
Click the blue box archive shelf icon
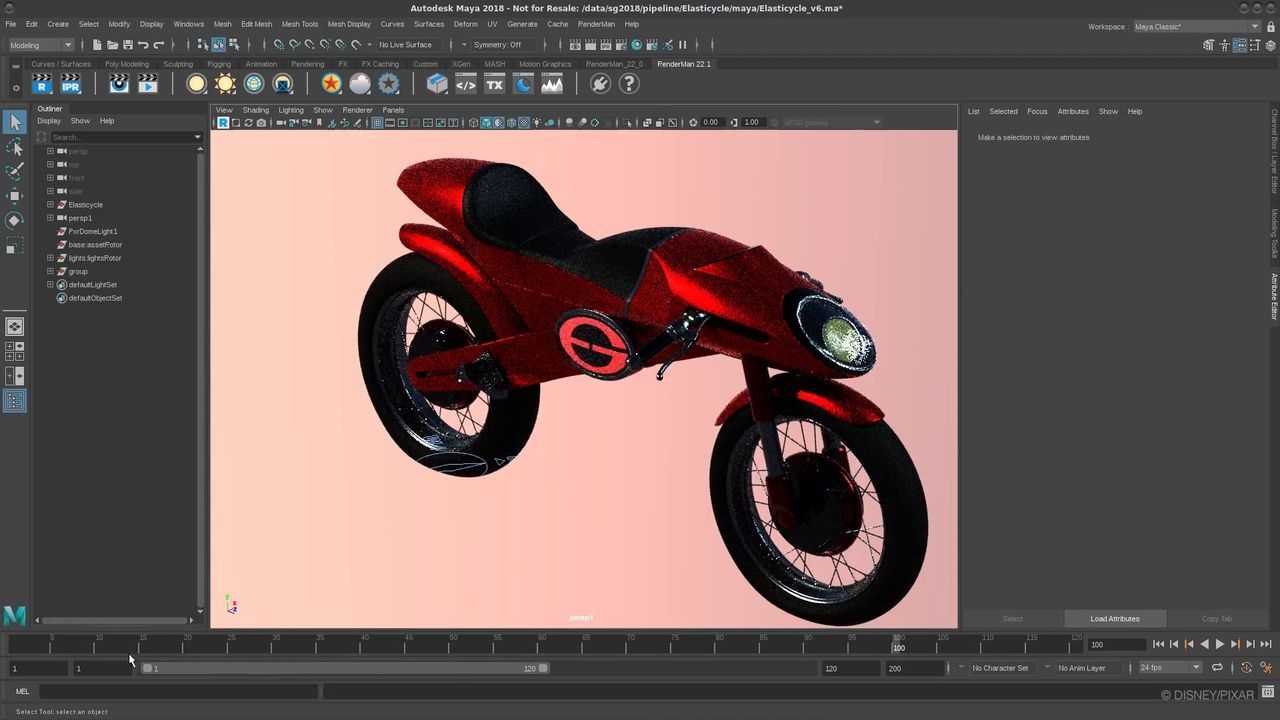437,84
